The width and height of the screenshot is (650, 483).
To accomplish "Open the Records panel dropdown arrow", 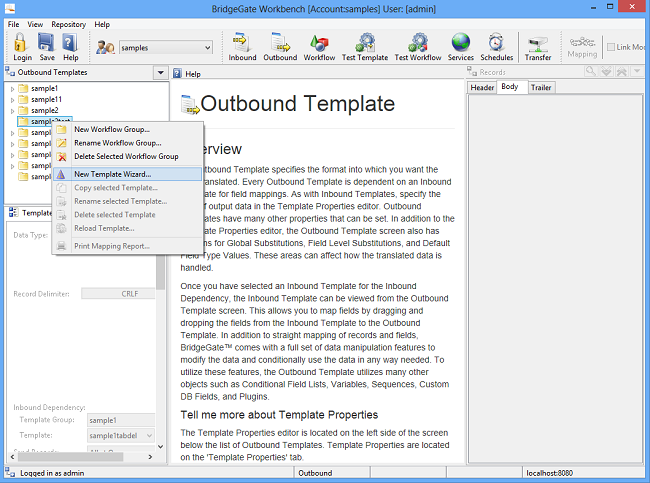I will [637, 72].
